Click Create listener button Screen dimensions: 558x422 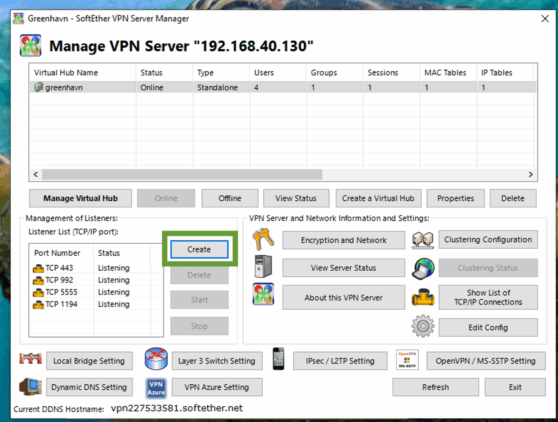199,249
